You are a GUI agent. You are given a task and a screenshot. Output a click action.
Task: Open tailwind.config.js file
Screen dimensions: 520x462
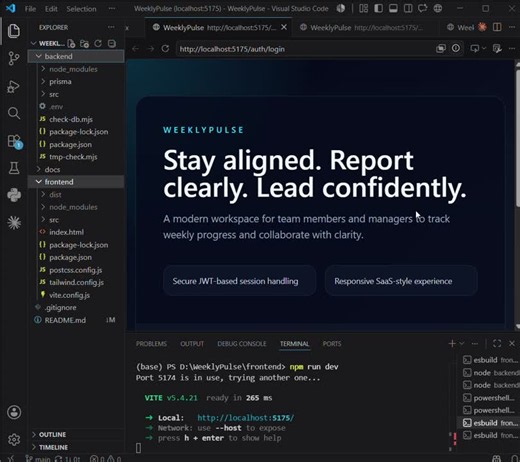coord(76,282)
